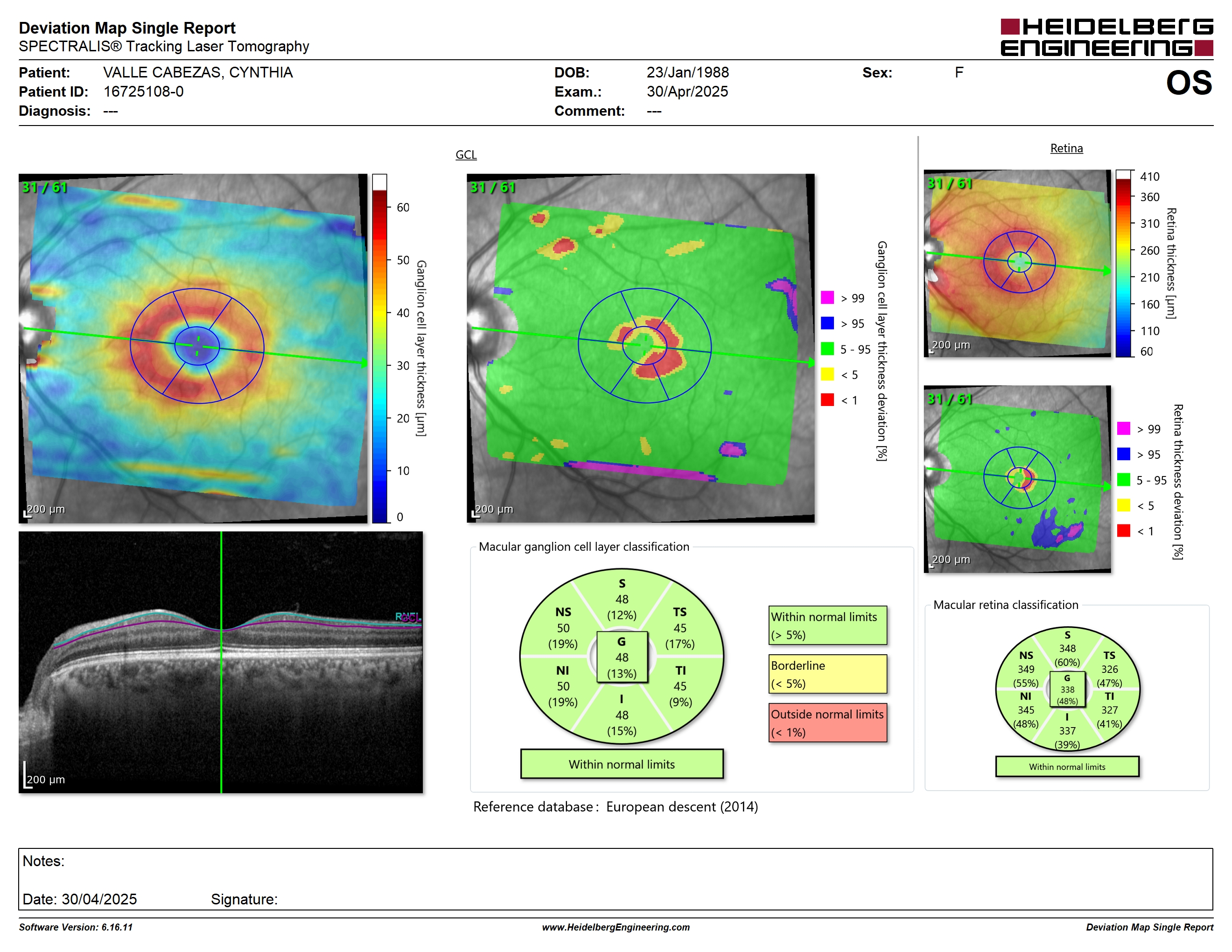Screen dimensions: 1232x952
Task: Click the www.HeidelbergEngineering.com link
Action: (616, 927)
